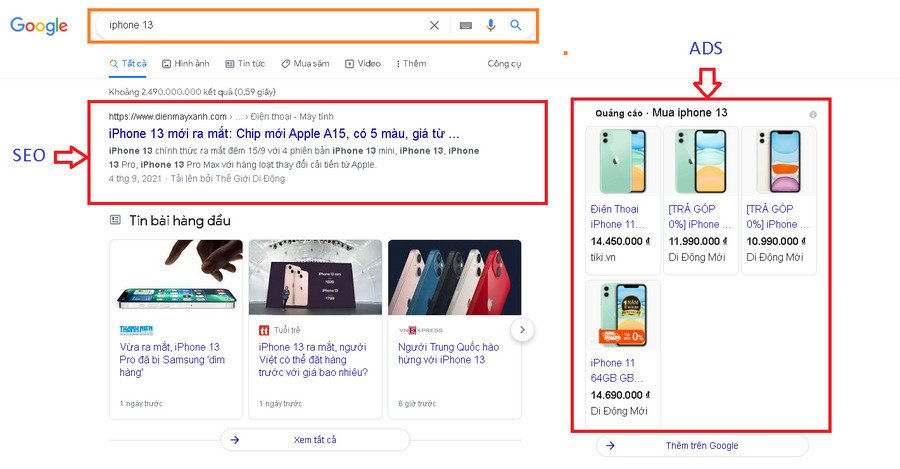900x469 pixels.
Task: Click inside the iphone 13 search field
Action: [x=260, y=25]
